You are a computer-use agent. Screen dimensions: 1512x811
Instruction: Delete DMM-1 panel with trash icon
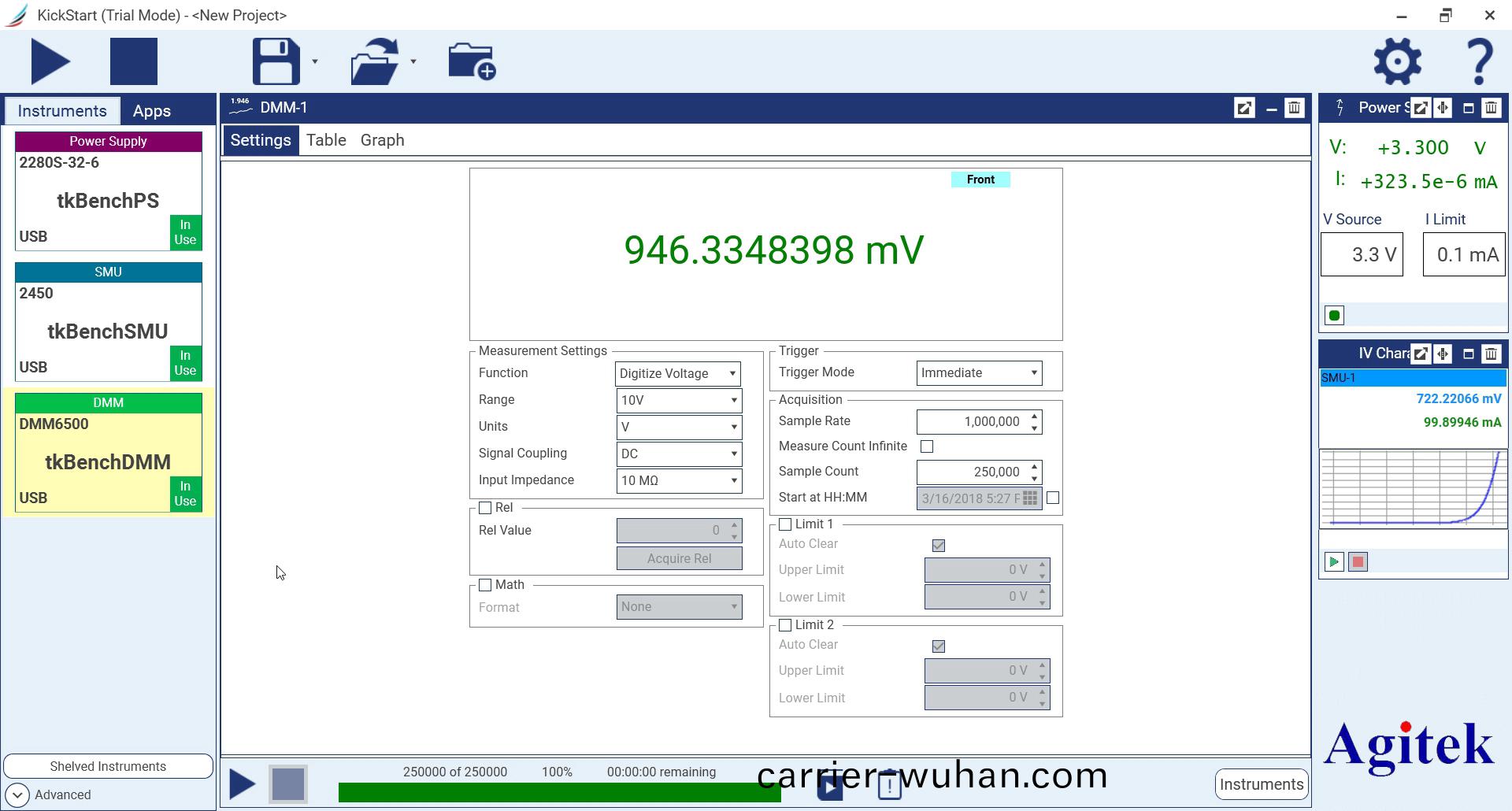pyautogui.click(x=1294, y=108)
